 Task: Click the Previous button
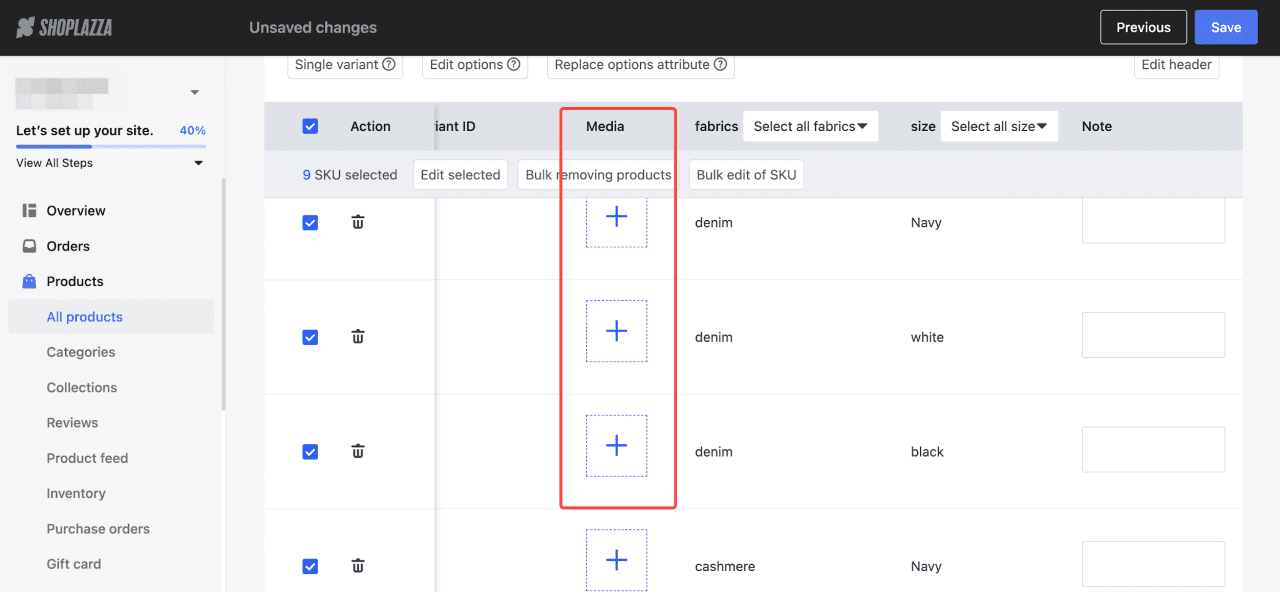pyautogui.click(x=1143, y=27)
